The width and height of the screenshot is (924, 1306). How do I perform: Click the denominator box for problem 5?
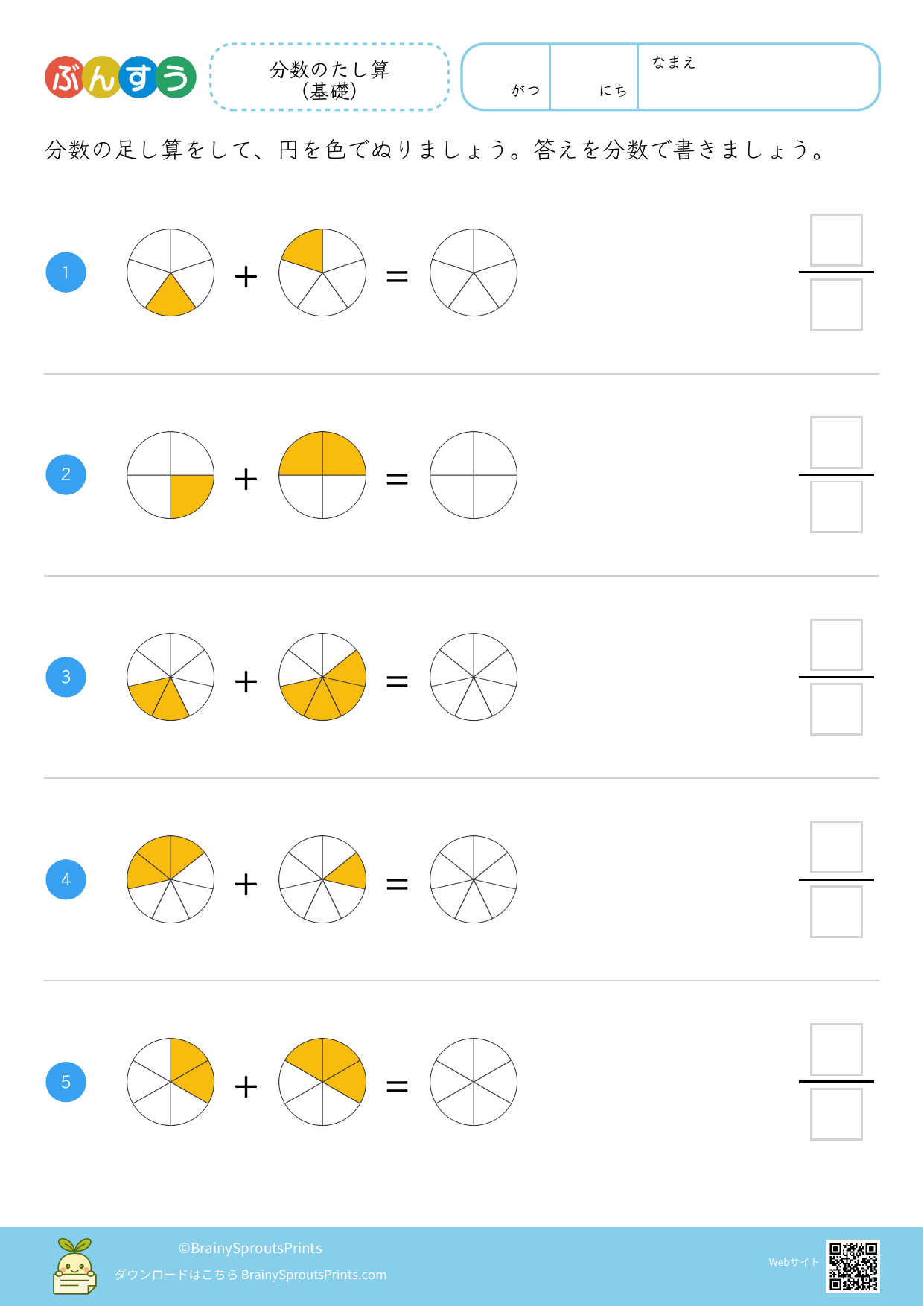(x=836, y=1114)
